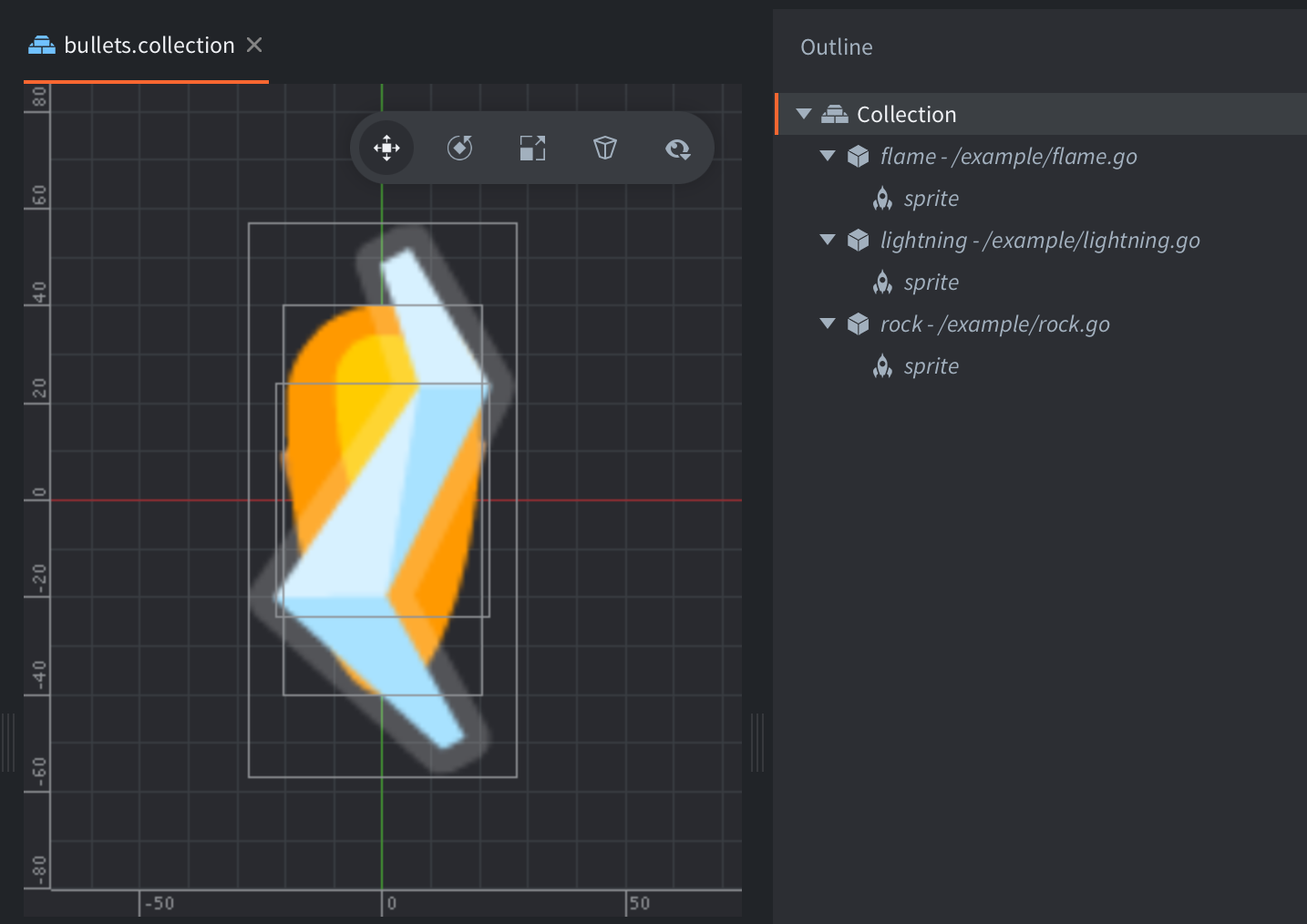Viewport: 1307px width, 924px height.
Task: Click the cube icon beside lightning game object
Action: (858, 241)
